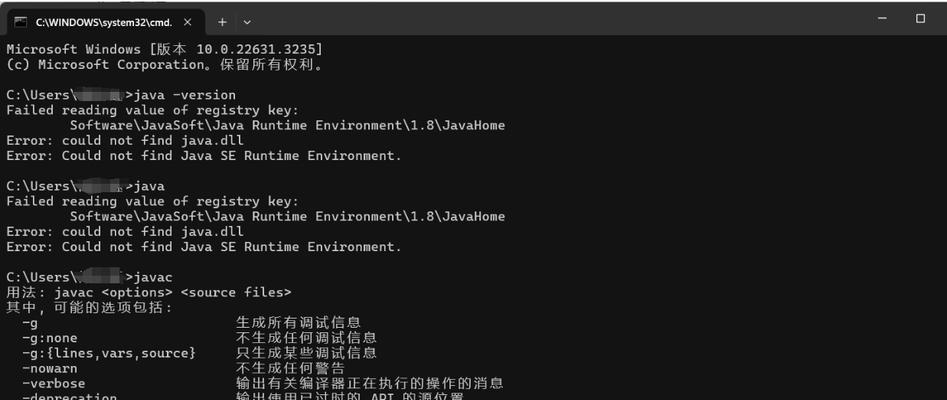Close the cmd.exe tab
The height and width of the screenshot is (400, 947).
pos(187,22)
